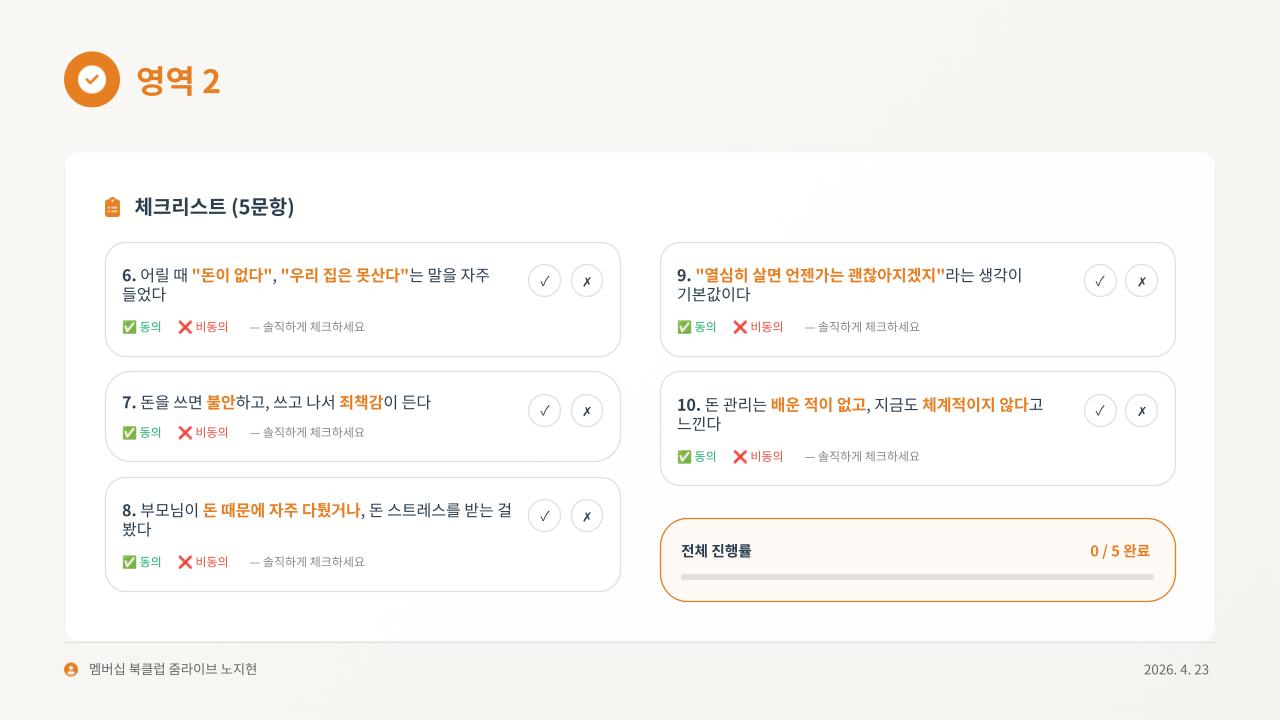
Task: Click the 체크리스트 (5문항) section title
Action: (x=214, y=207)
